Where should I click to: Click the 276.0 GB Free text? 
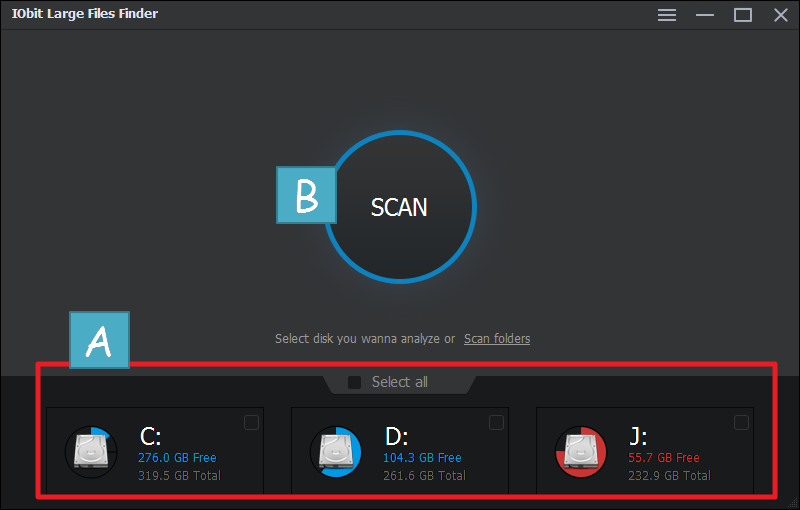[177, 458]
